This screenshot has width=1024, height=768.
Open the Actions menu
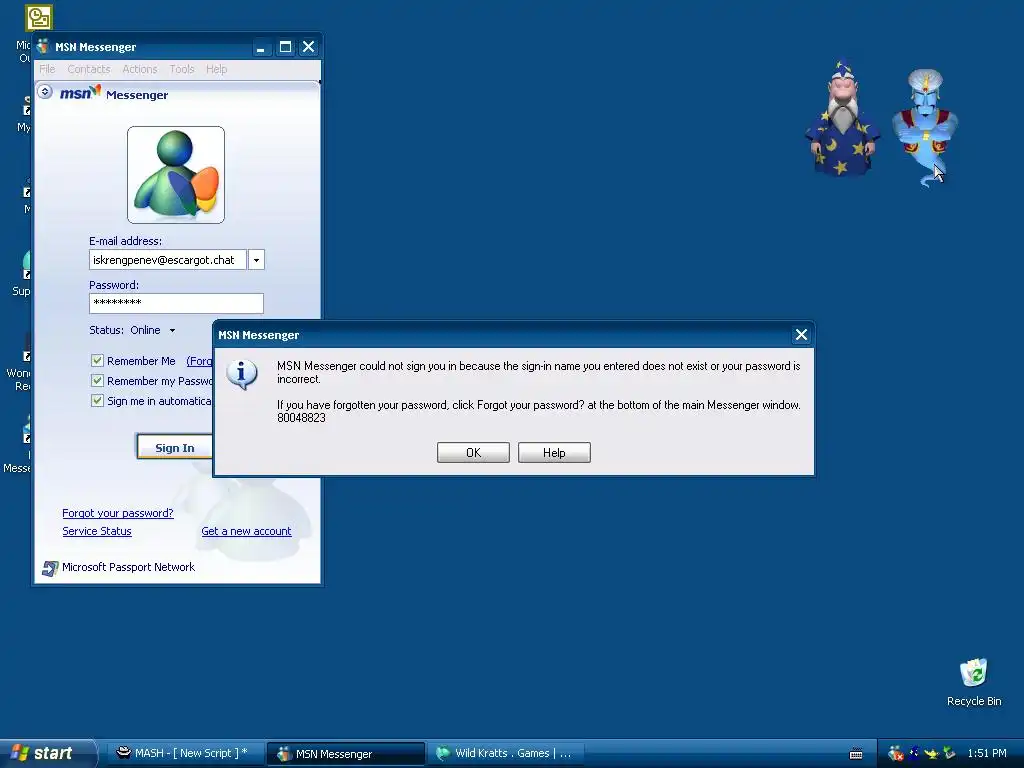point(140,69)
